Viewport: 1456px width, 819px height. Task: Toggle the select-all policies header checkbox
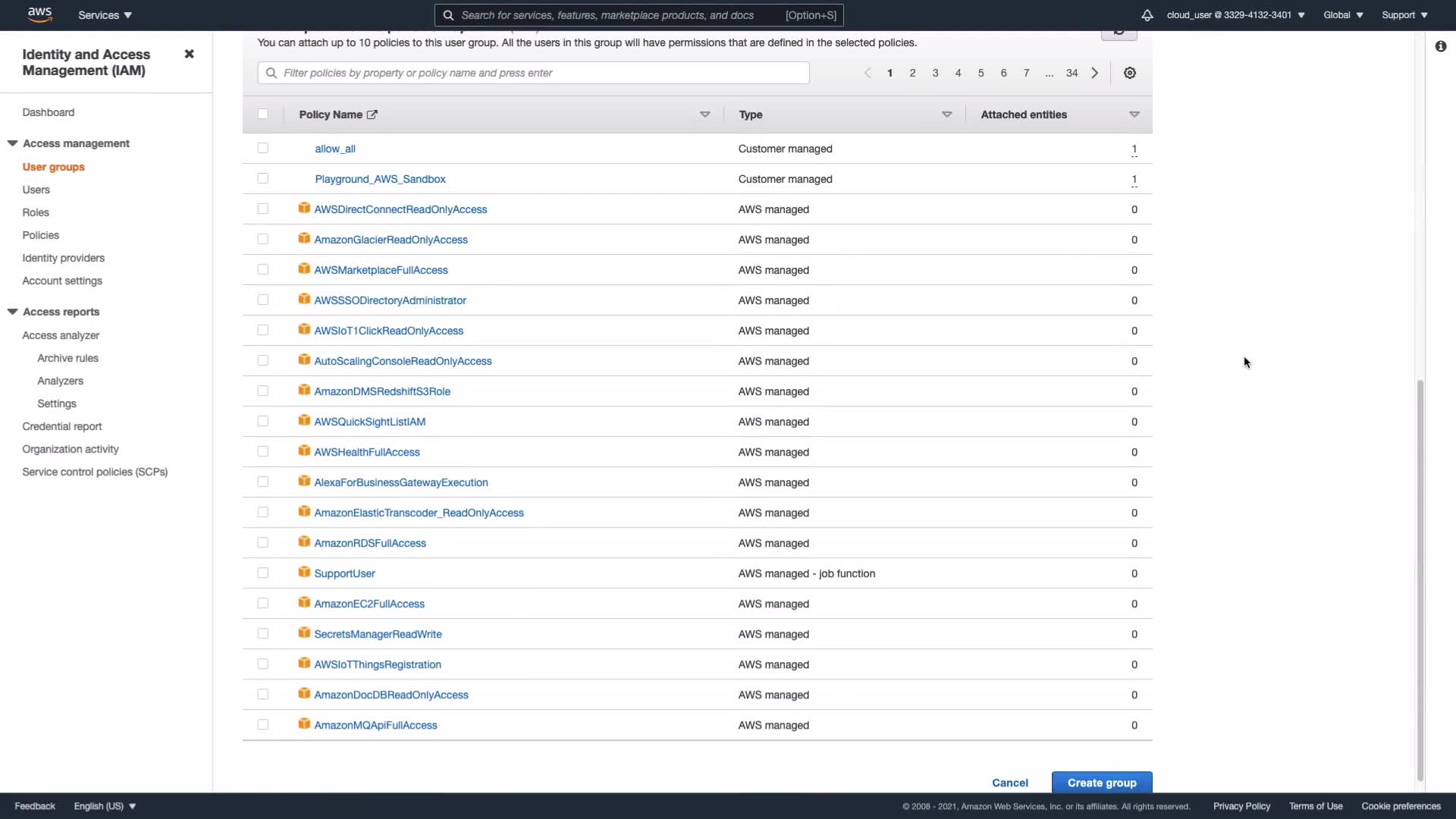tap(263, 114)
